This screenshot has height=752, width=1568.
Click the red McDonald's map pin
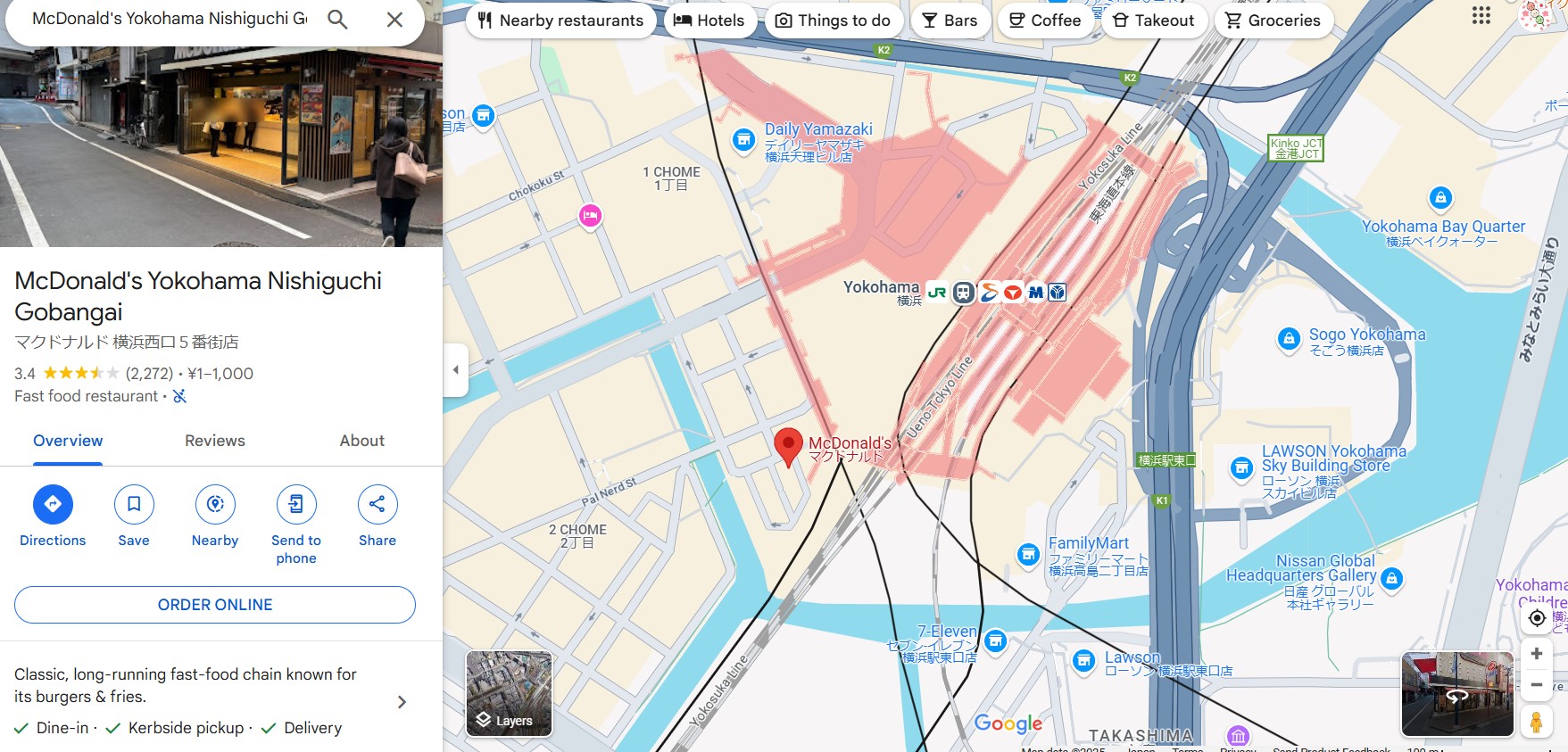(x=788, y=446)
